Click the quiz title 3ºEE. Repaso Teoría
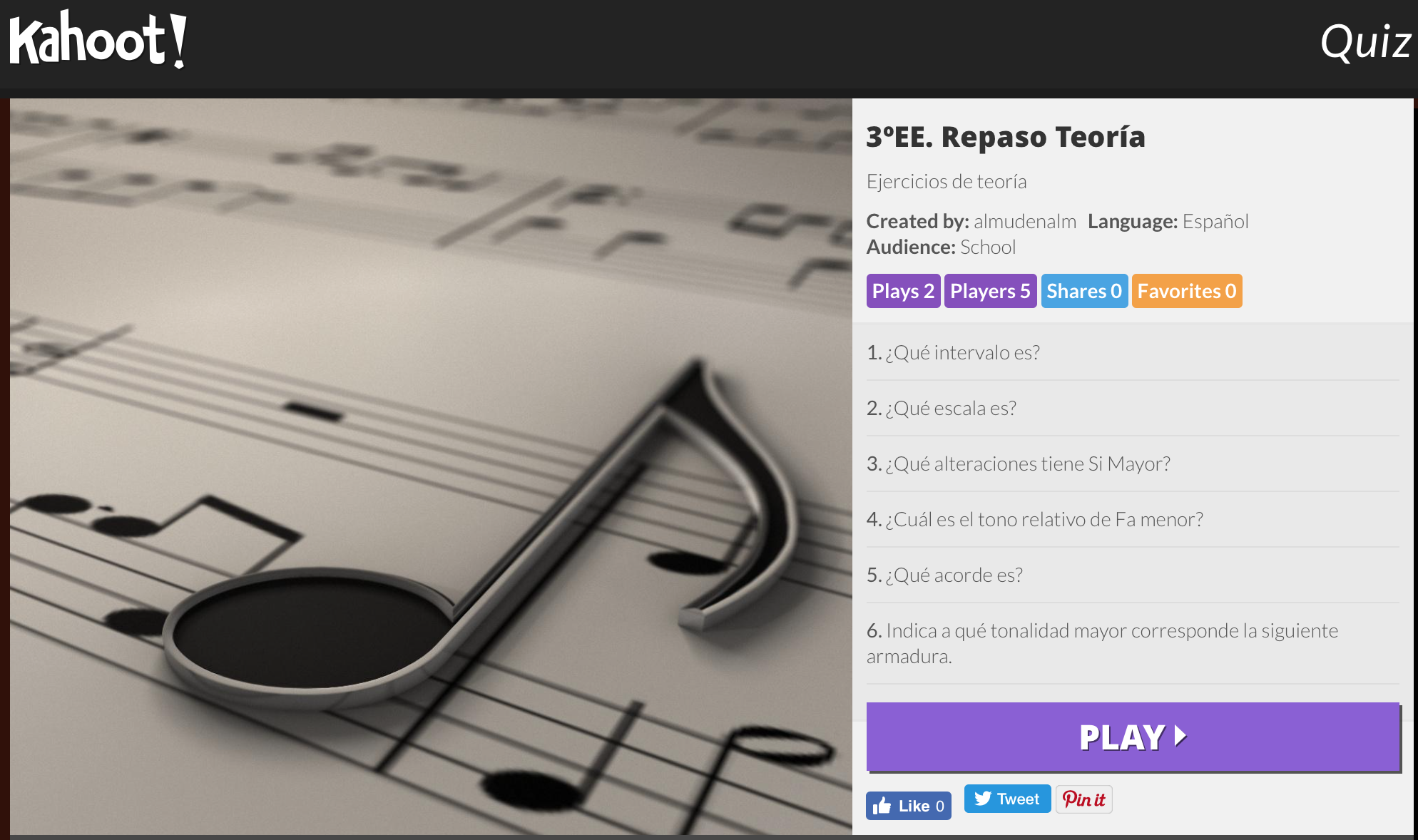 (x=1006, y=136)
